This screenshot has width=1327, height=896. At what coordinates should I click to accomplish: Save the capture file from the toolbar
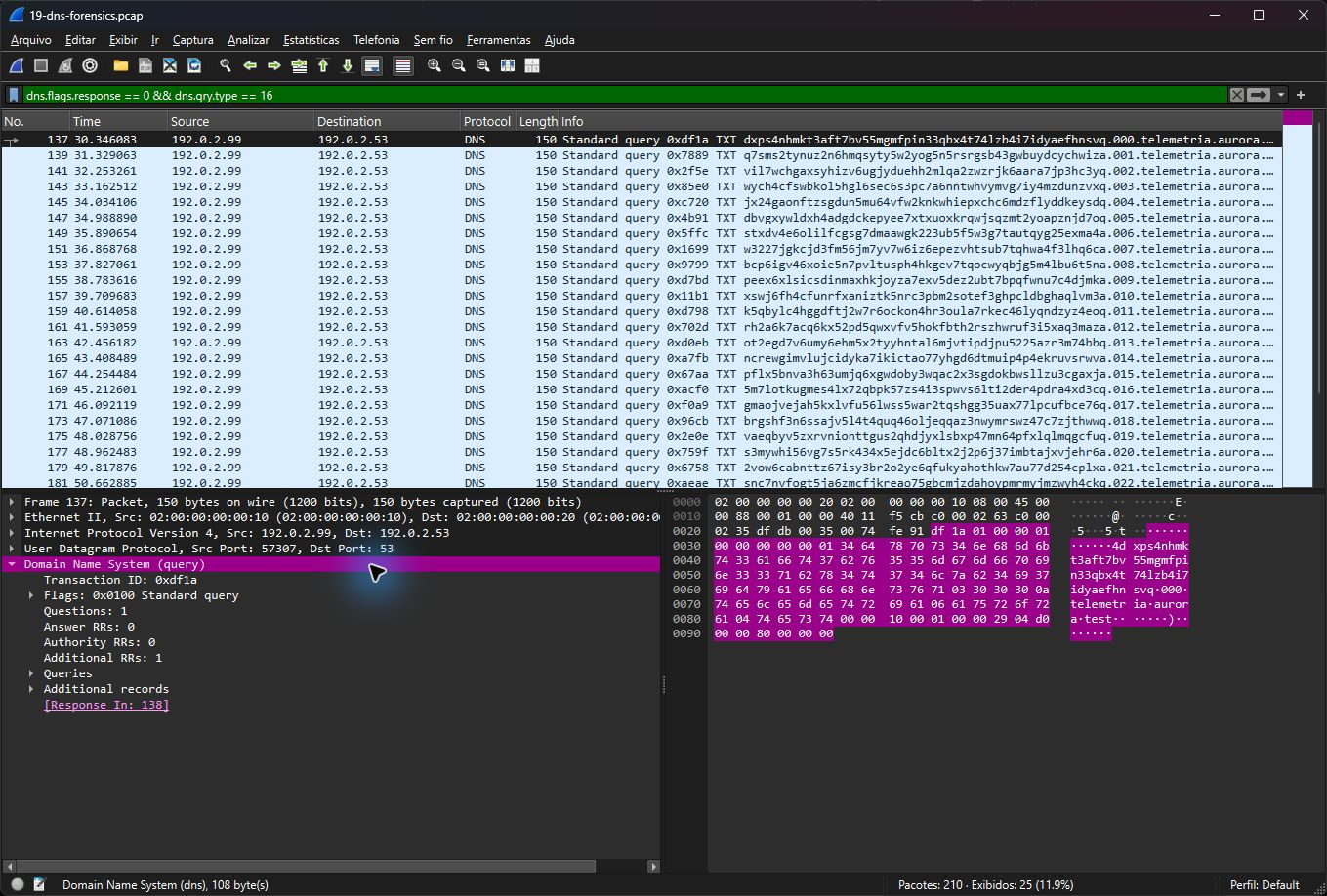(x=145, y=65)
